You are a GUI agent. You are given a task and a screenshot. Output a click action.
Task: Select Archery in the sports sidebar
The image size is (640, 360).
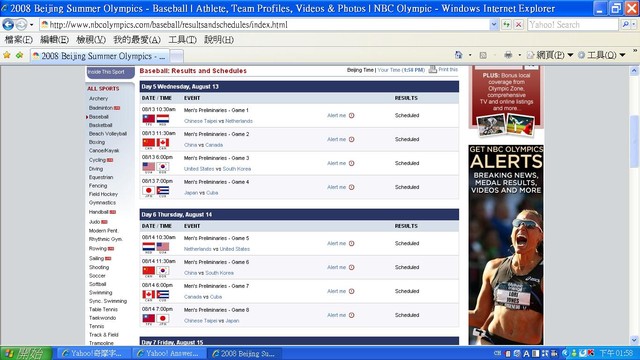(98, 99)
